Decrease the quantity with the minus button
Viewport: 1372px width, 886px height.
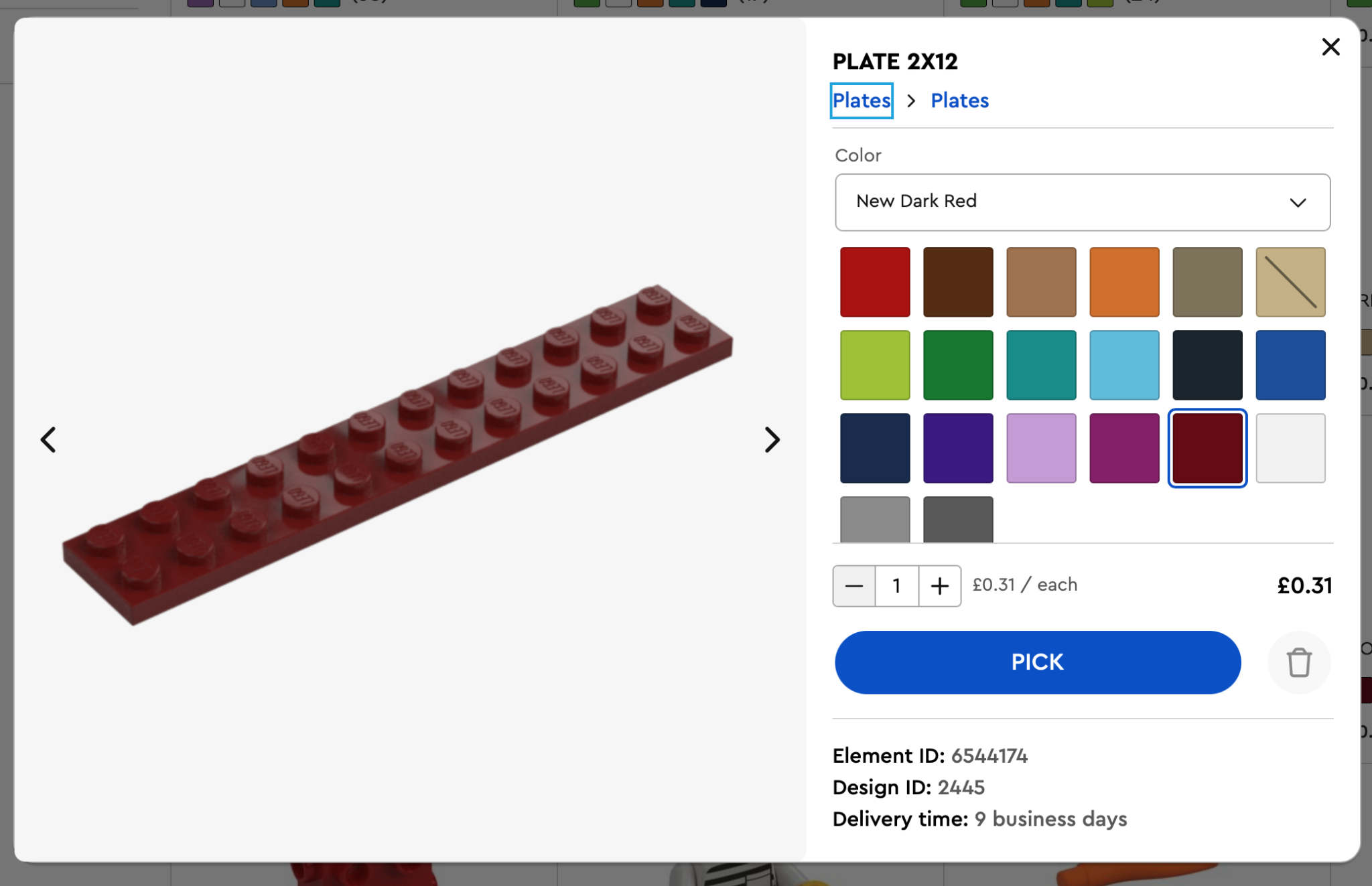[853, 585]
